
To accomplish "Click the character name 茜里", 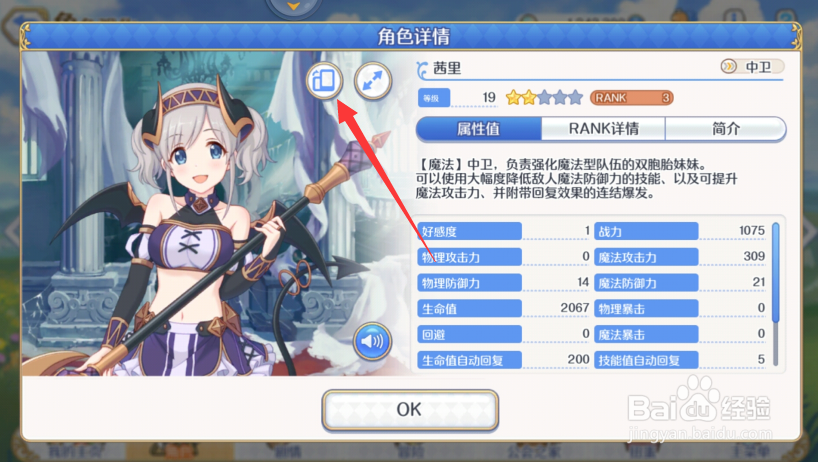I will coord(447,68).
